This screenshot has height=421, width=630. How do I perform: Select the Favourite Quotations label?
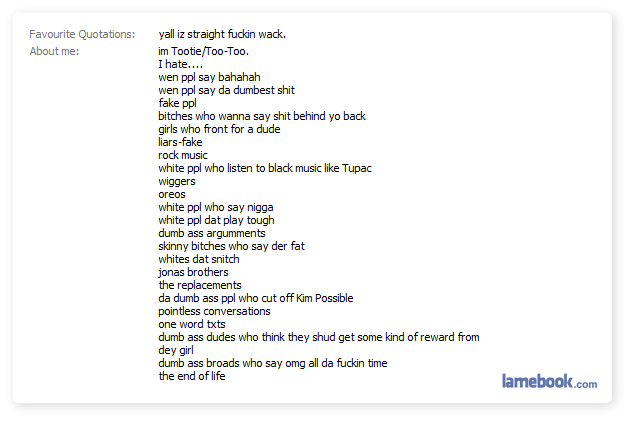(x=82, y=34)
